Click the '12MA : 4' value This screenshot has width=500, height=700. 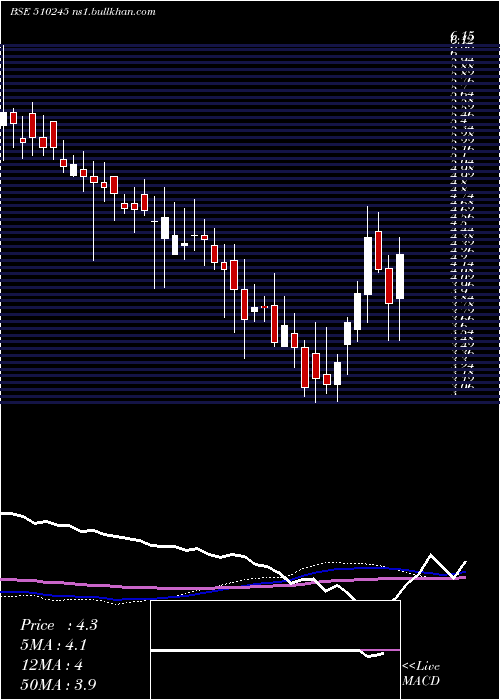(51, 665)
